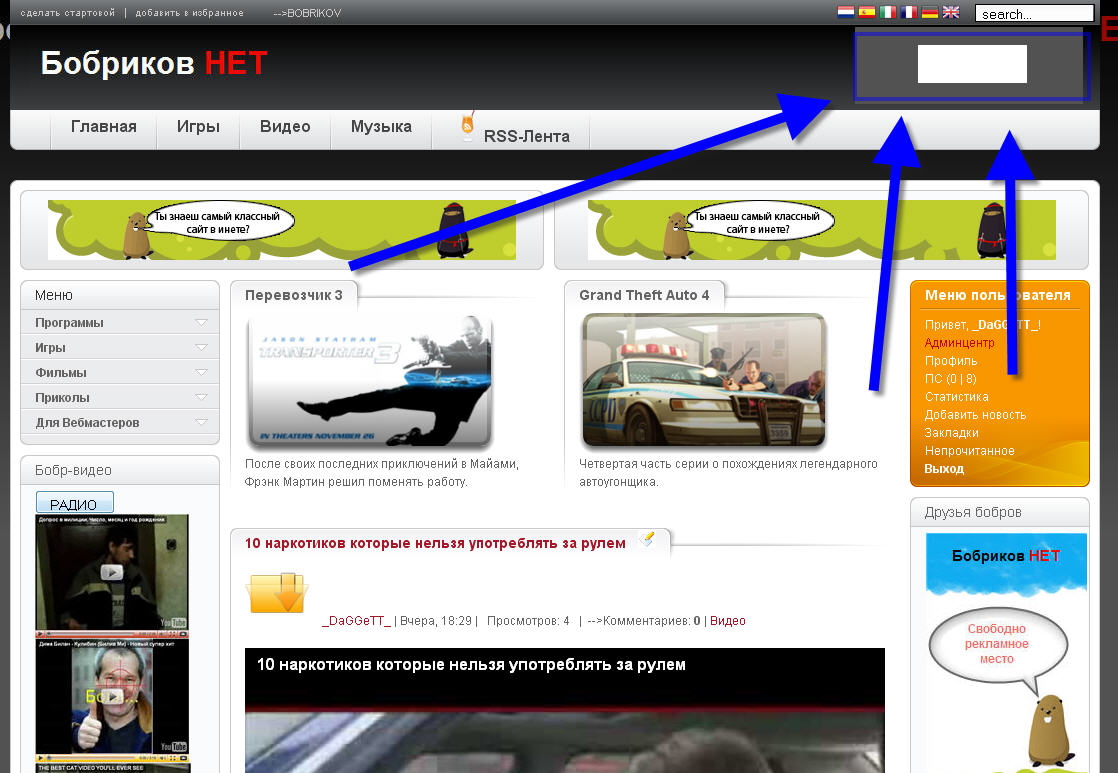Open Непрочитанное in user menu
The width and height of the screenshot is (1118, 773).
(x=969, y=451)
